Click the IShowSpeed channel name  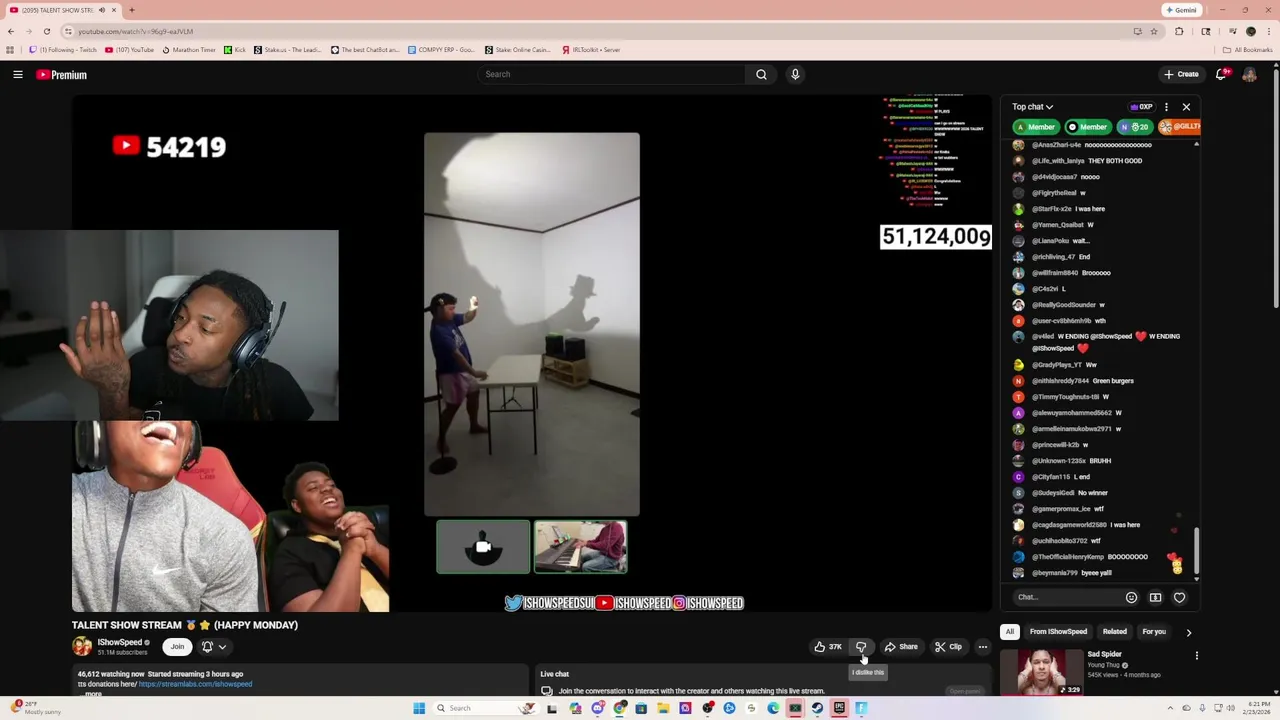(119, 642)
